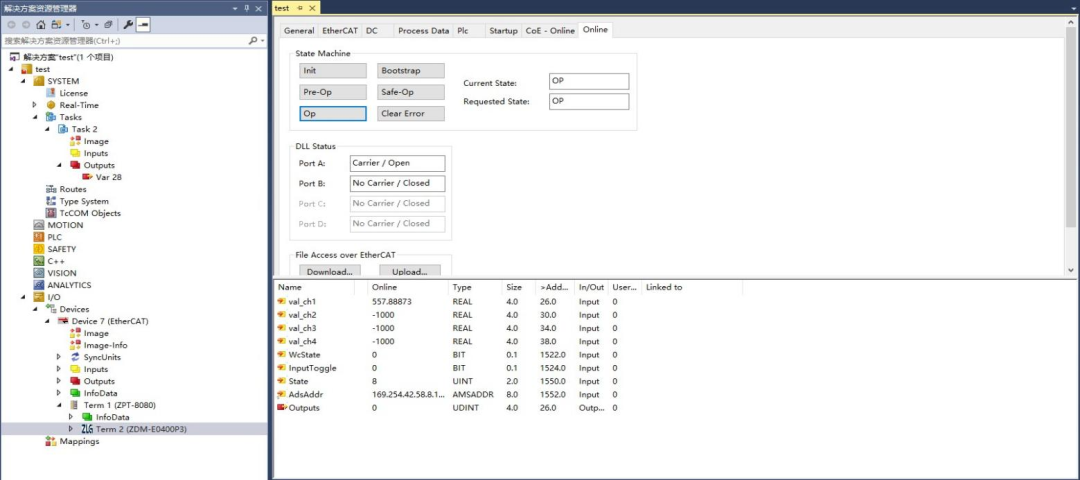Viewport: 1080px width, 480px height.
Task: Select Term 2 (ZDM-E0400P3) in the tree
Action: point(141,429)
